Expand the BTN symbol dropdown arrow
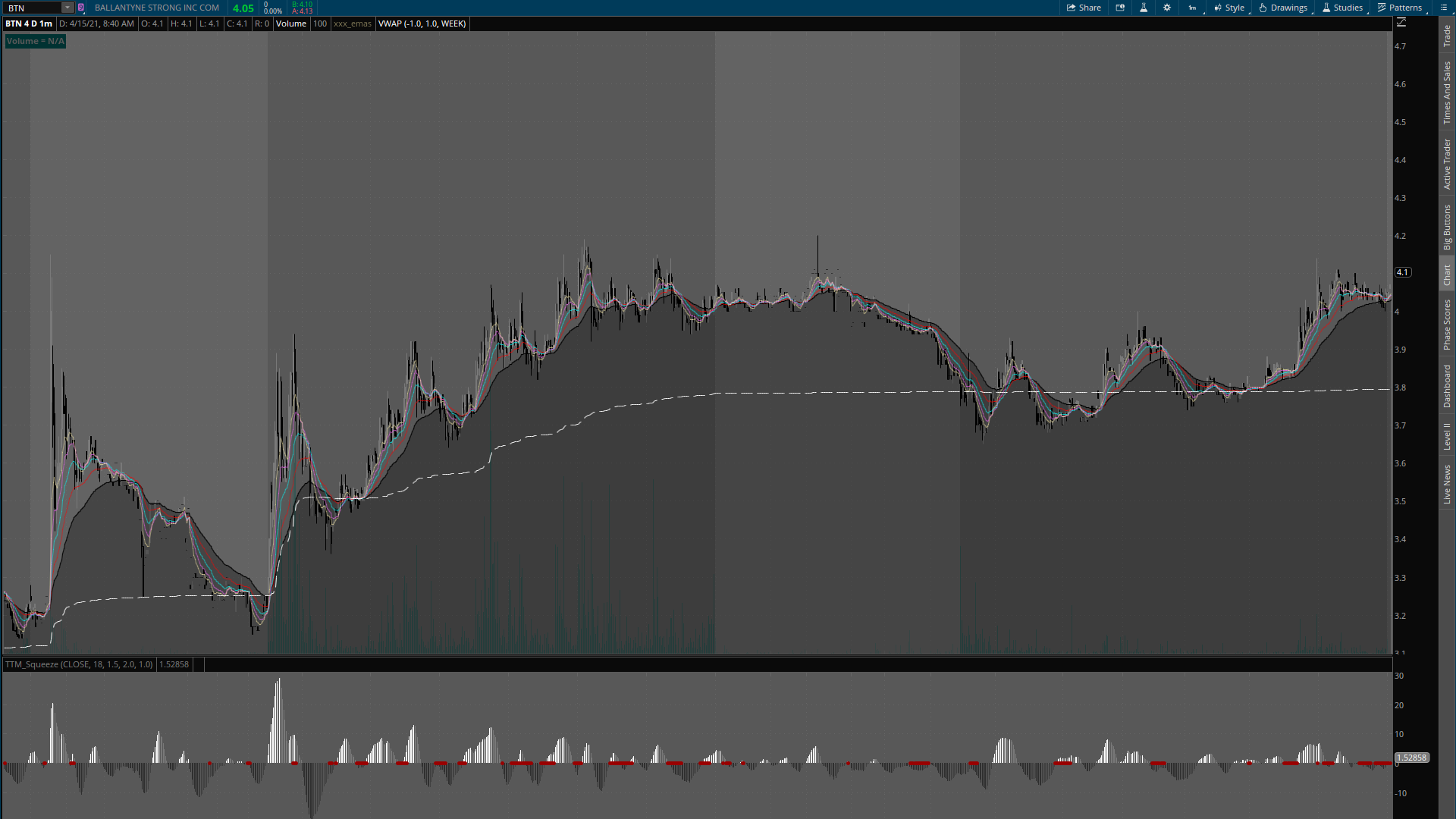The image size is (1456, 819). (67, 8)
